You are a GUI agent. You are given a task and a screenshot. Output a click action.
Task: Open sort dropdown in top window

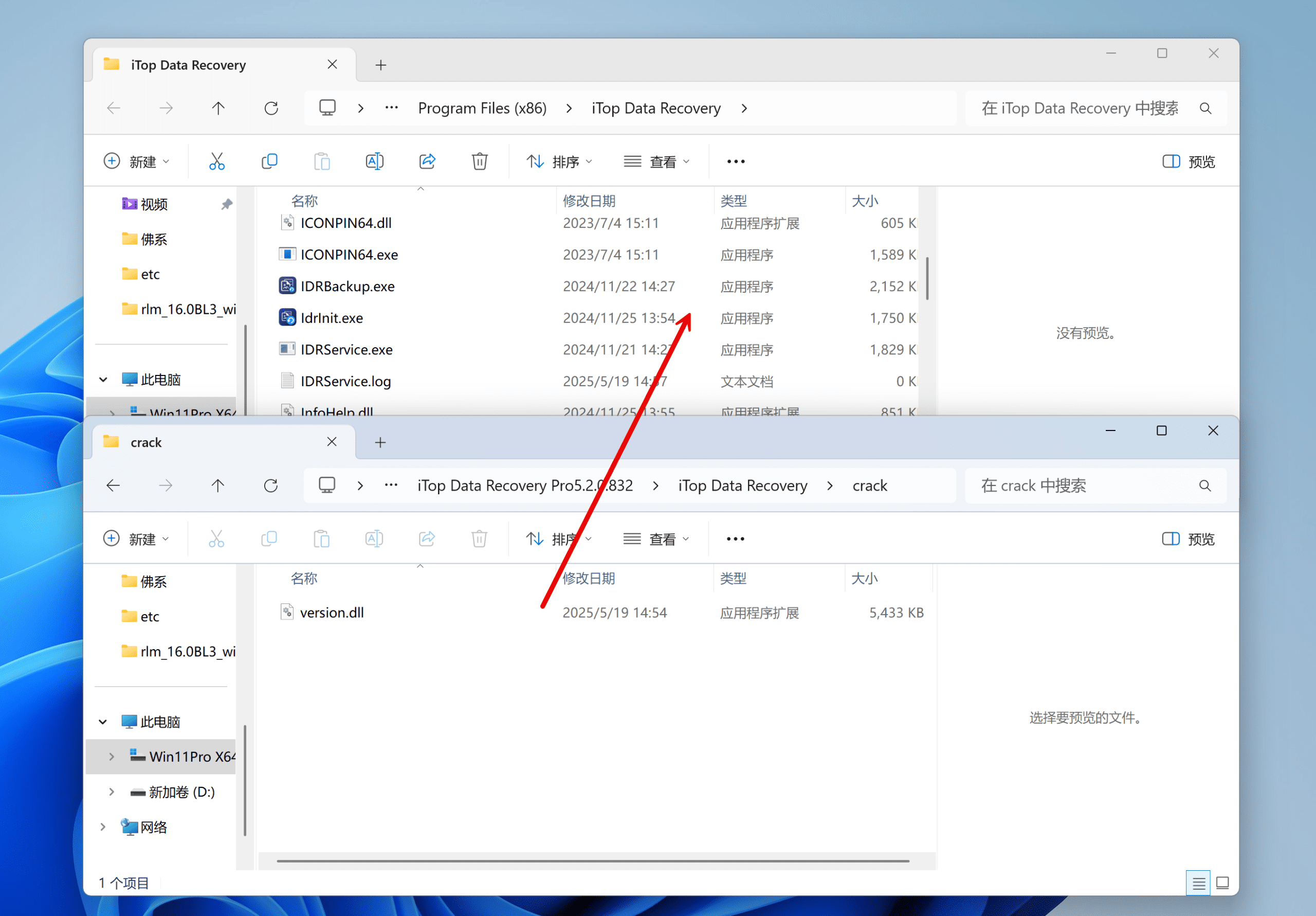click(x=559, y=161)
